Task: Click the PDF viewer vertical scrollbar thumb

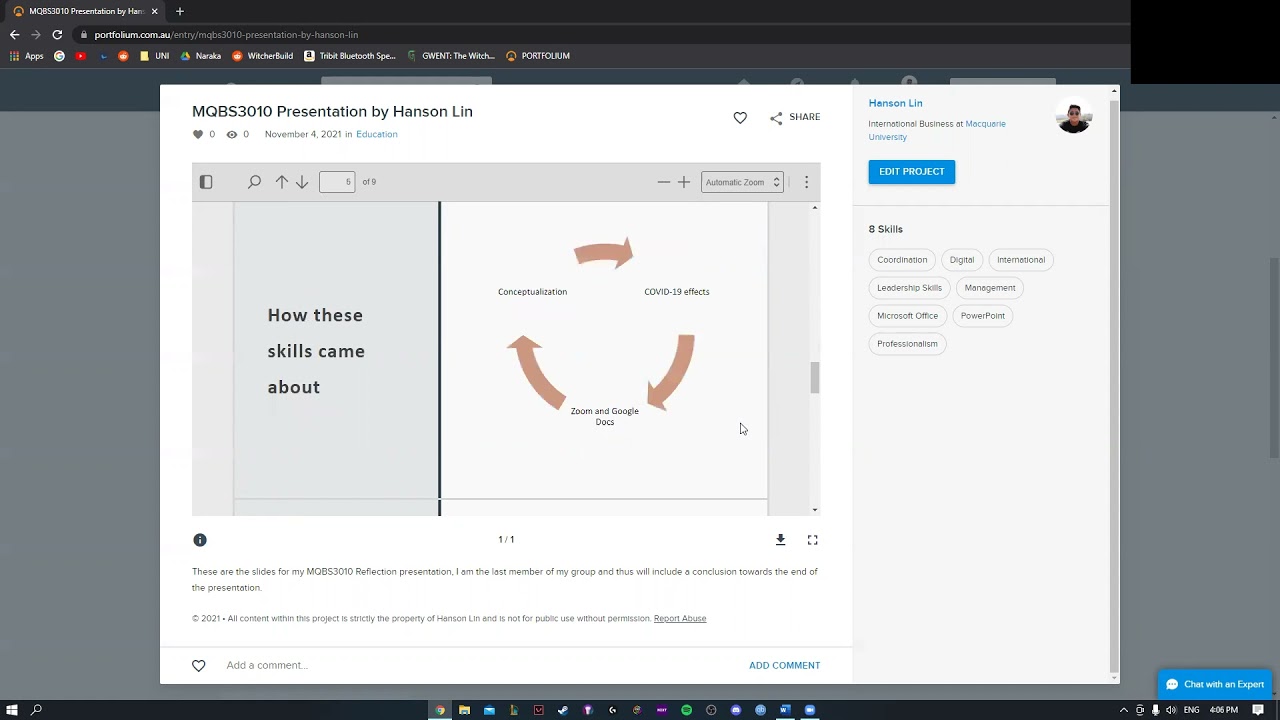Action: [x=815, y=378]
